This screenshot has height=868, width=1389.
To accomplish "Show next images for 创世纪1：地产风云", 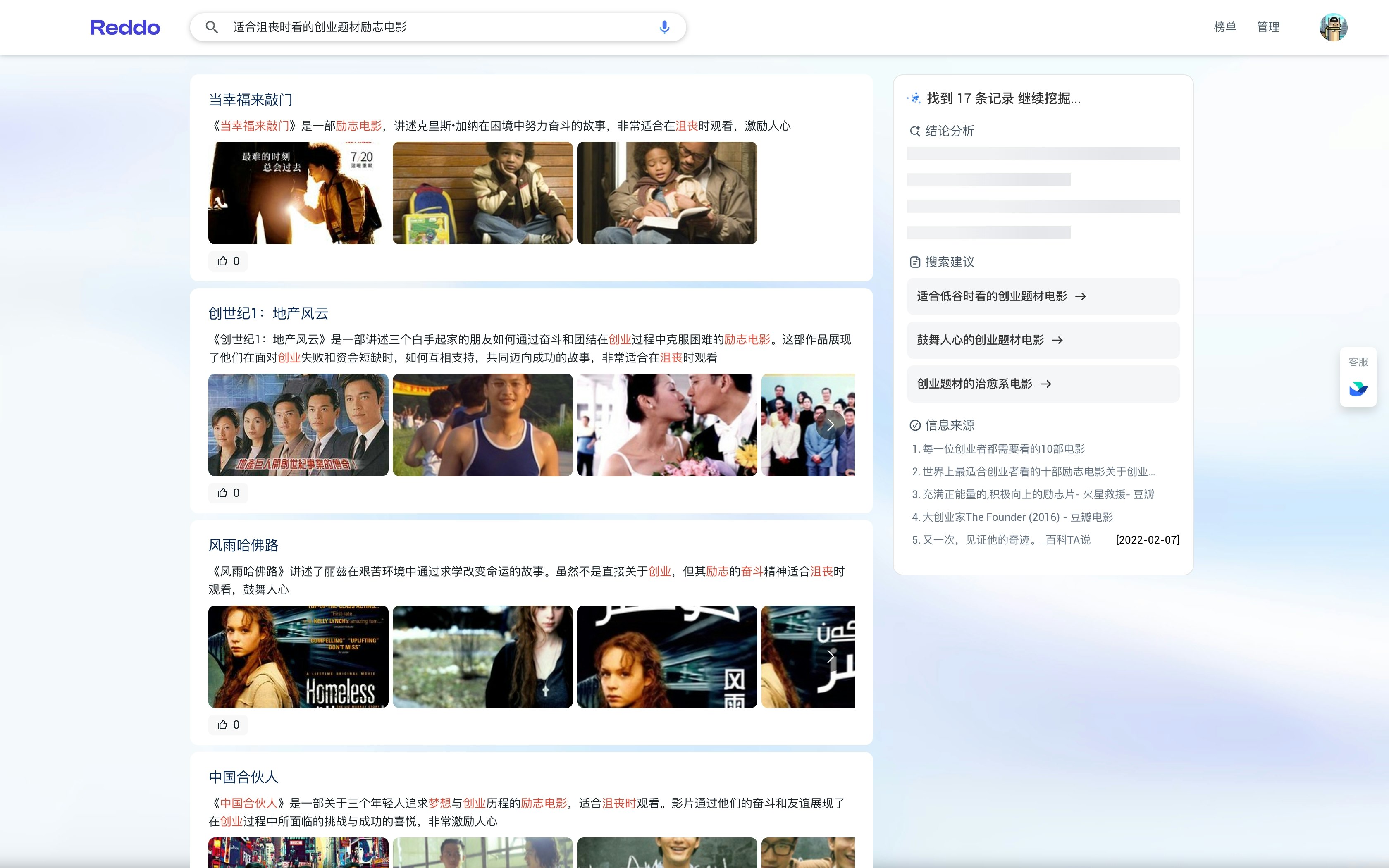I will (x=830, y=425).
